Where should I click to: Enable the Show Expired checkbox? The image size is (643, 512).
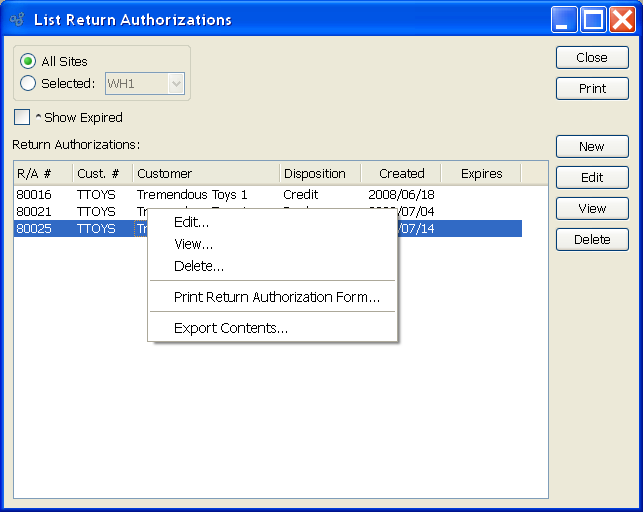[22, 118]
